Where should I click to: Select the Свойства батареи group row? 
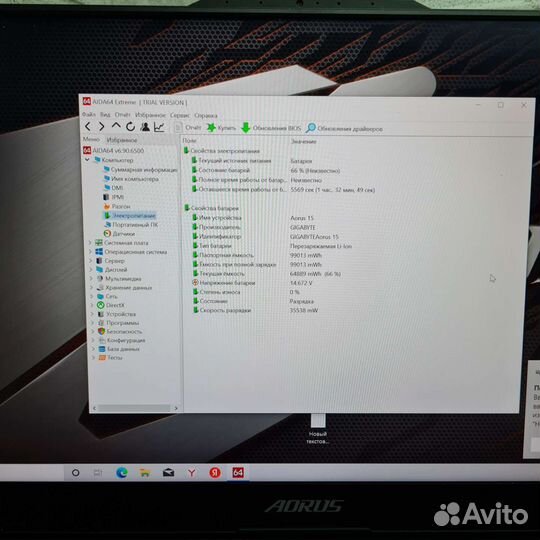211,208
